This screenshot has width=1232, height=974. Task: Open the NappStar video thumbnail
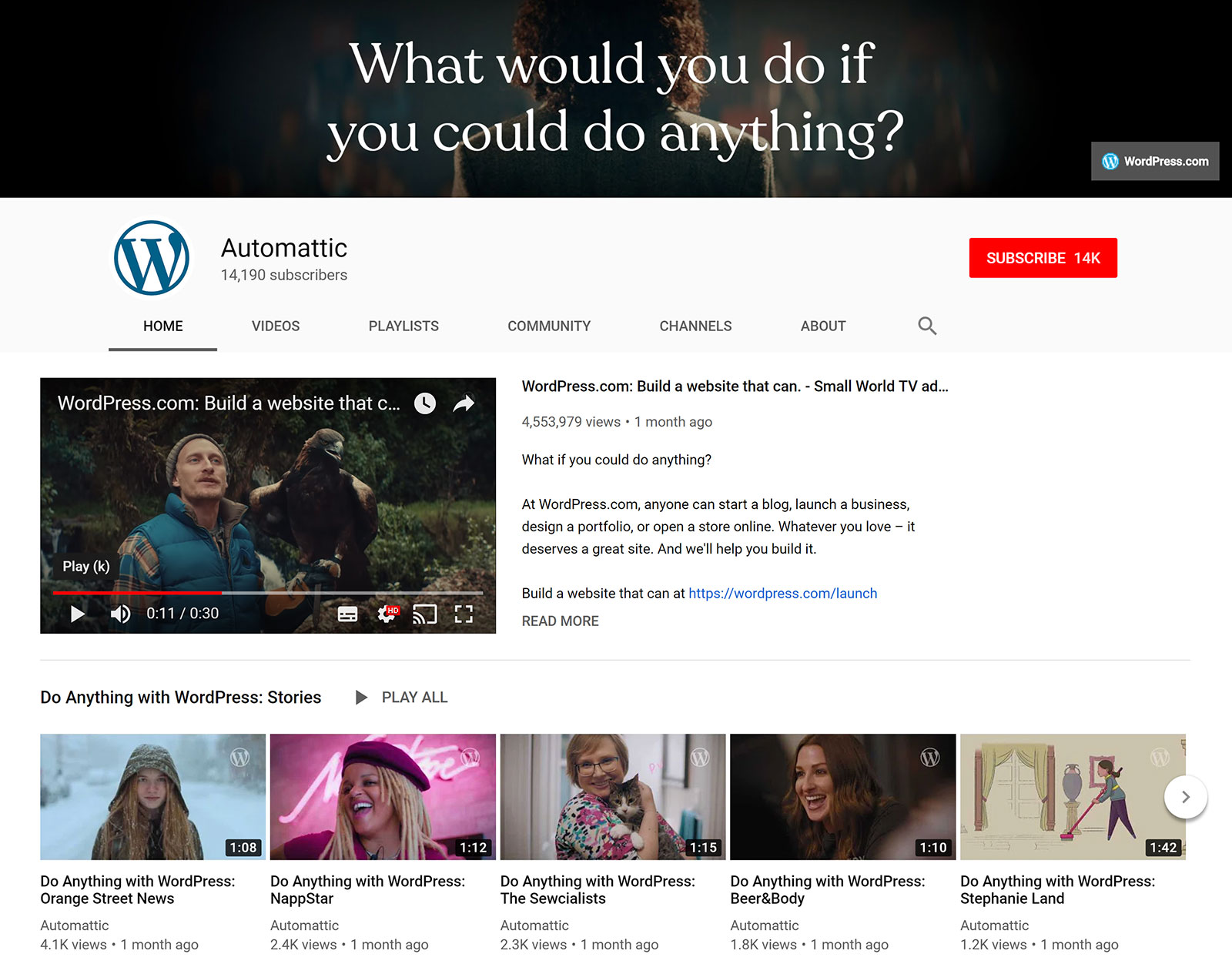[383, 797]
